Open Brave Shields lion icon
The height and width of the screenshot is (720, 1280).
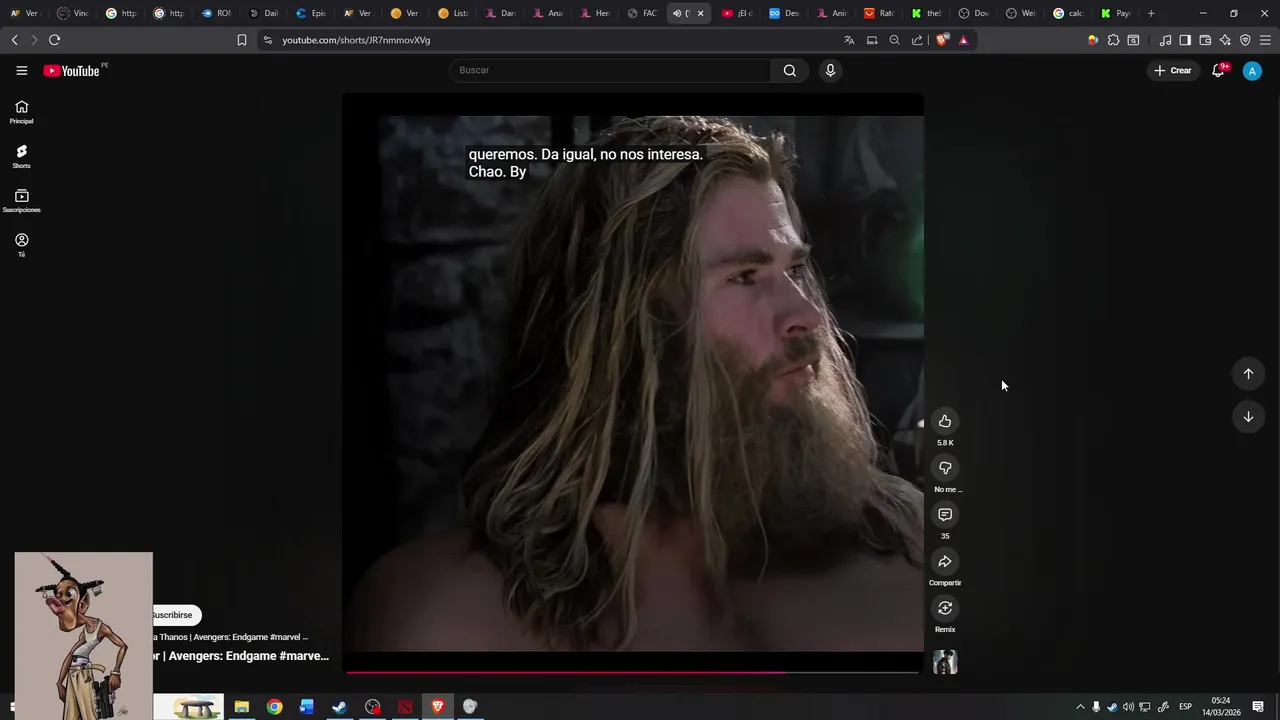pos(941,40)
